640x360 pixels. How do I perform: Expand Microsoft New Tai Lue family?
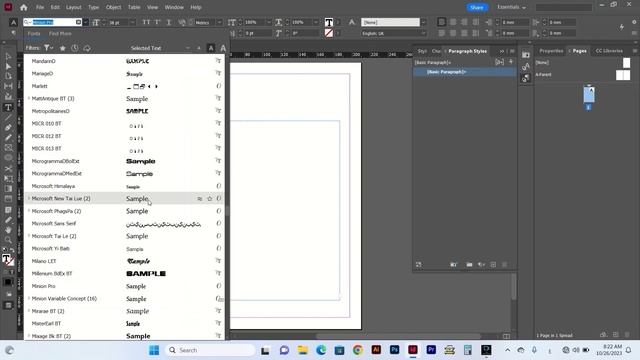tap(29, 198)
